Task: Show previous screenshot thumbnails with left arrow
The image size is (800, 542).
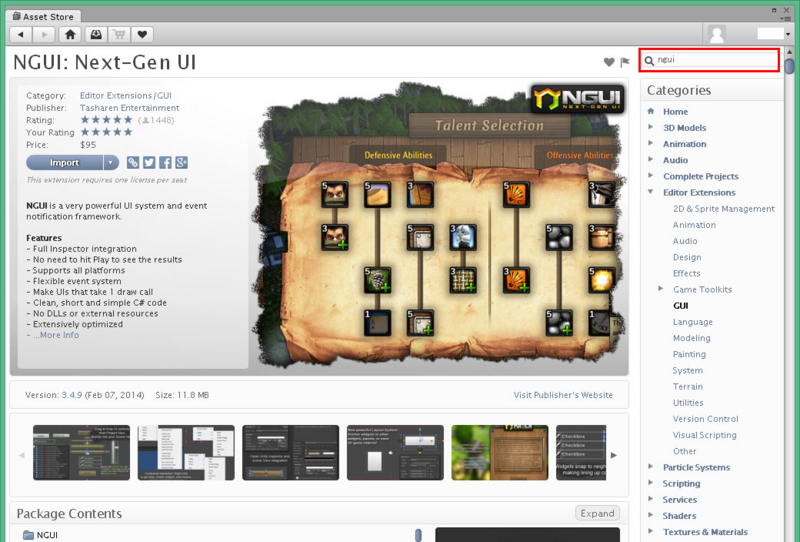Action: tap(21, 455)
